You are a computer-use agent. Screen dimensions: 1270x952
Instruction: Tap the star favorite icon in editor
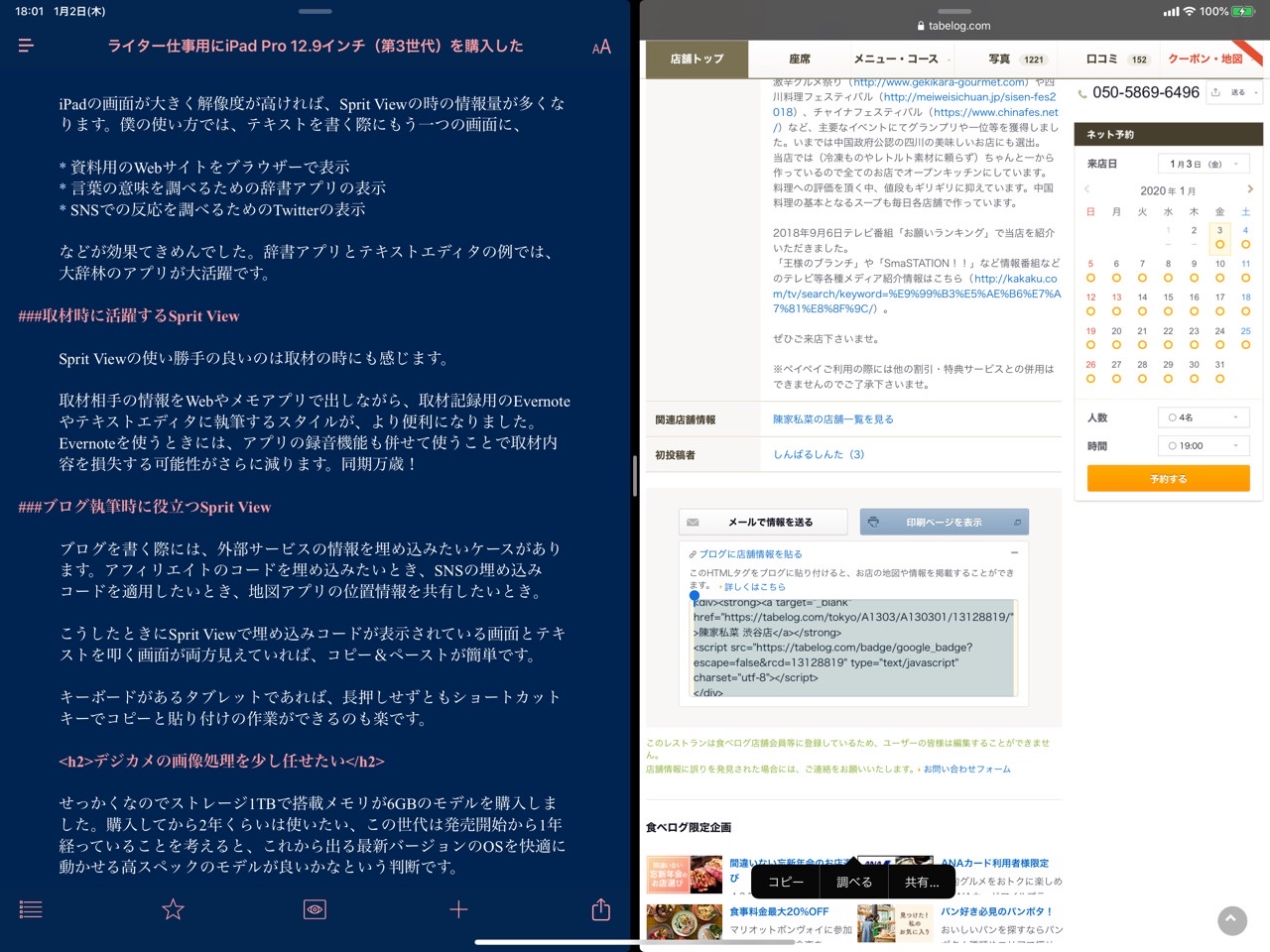[173, 909]
